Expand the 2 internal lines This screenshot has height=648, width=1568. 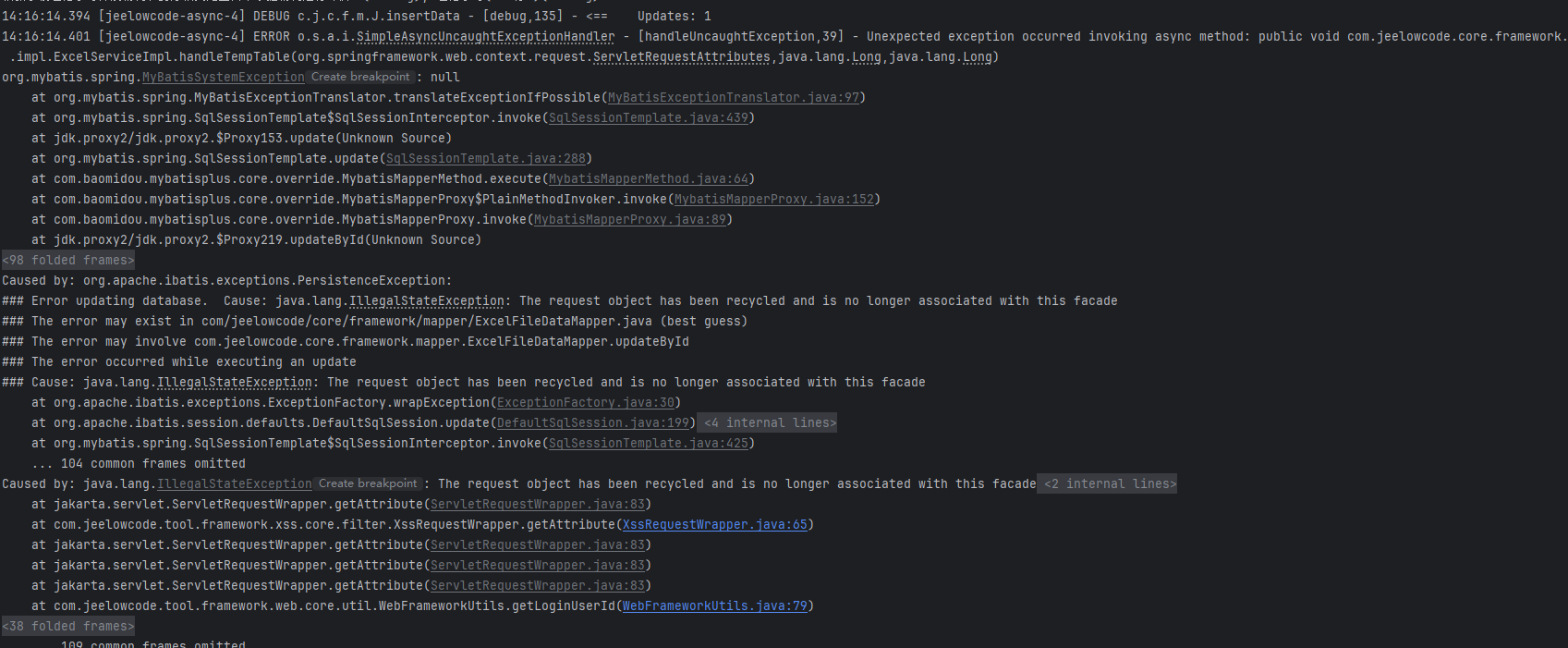pos(1109,484)
